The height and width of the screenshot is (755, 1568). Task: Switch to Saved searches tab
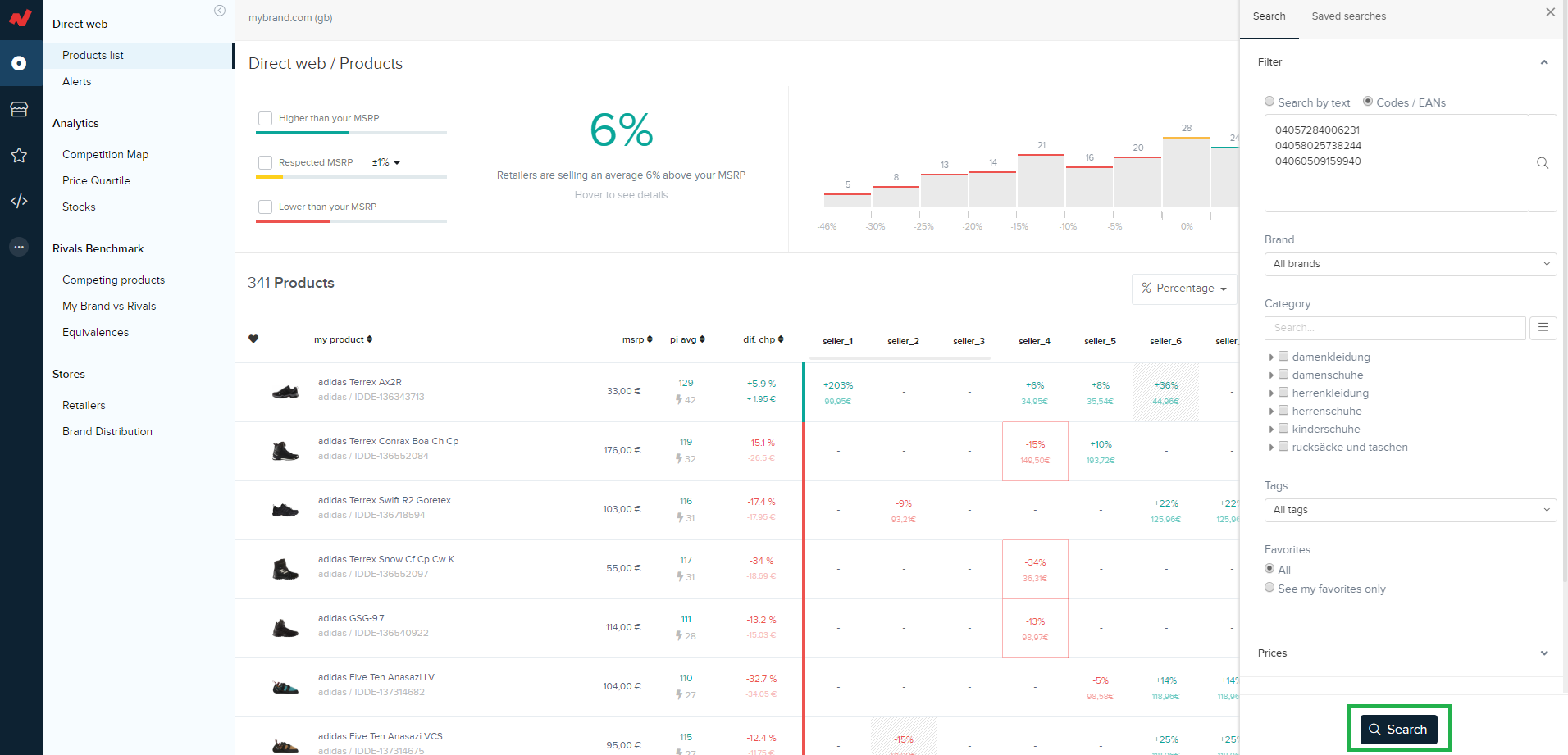coord(1348,16)
